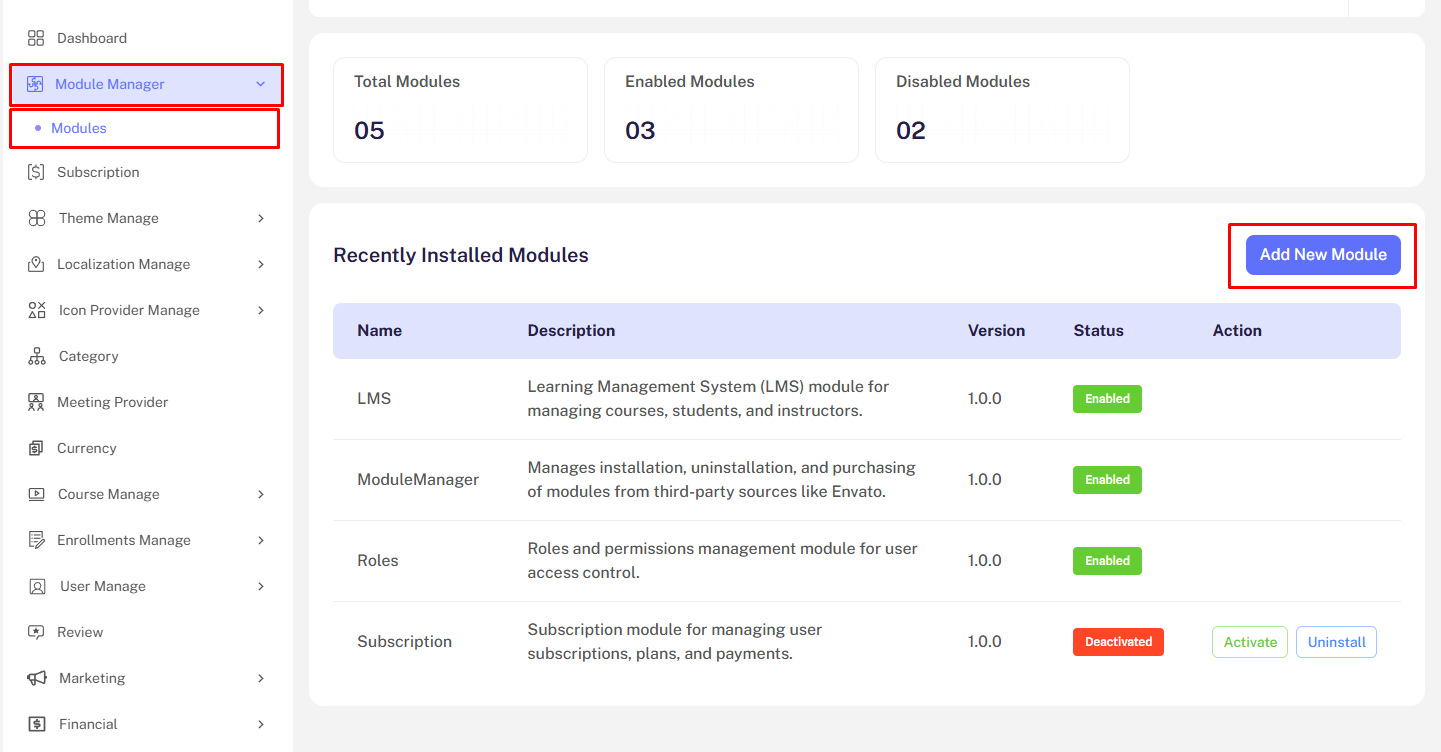Activate the Subscription module
The width and height of the screenshot is (1441, 752).
click(1249, 641)
